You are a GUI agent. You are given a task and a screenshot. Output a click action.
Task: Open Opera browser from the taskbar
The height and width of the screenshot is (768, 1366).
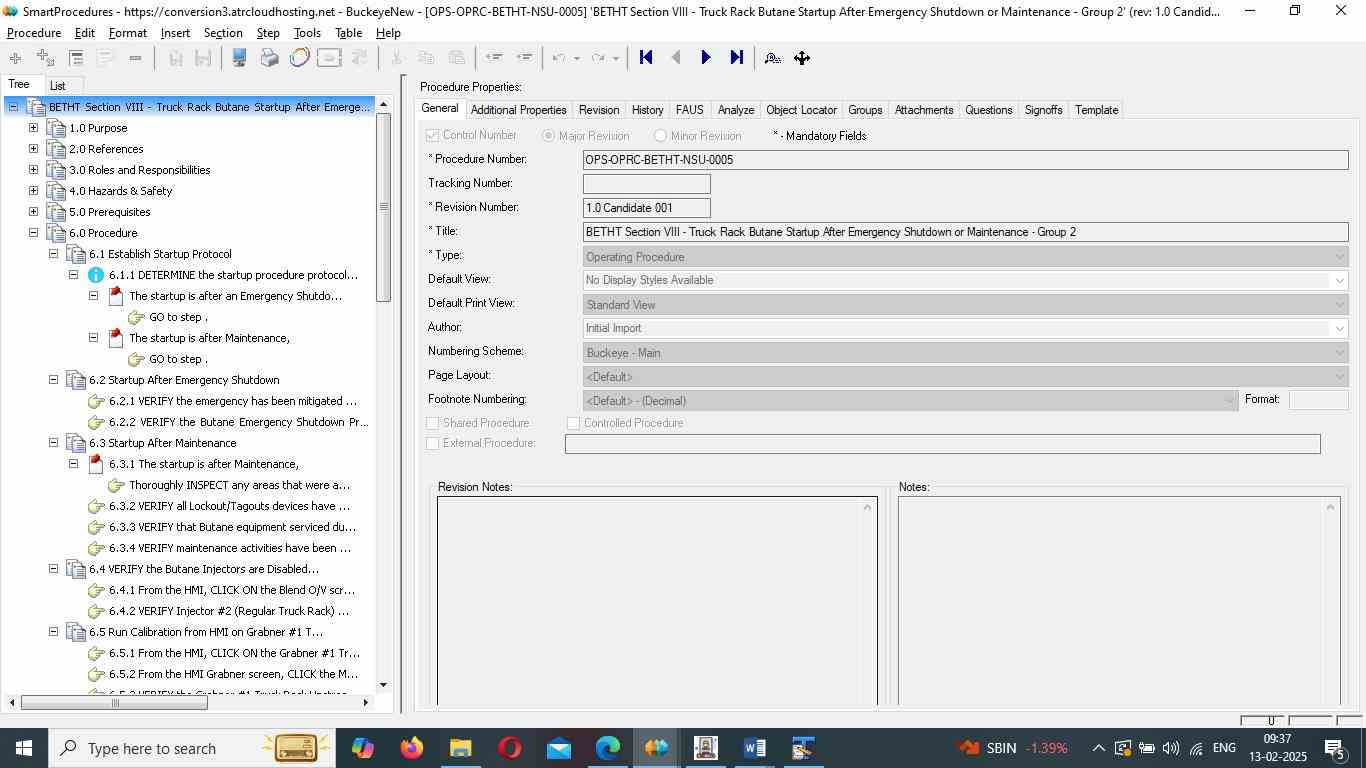pyautogui.click(x=509, y=748)
